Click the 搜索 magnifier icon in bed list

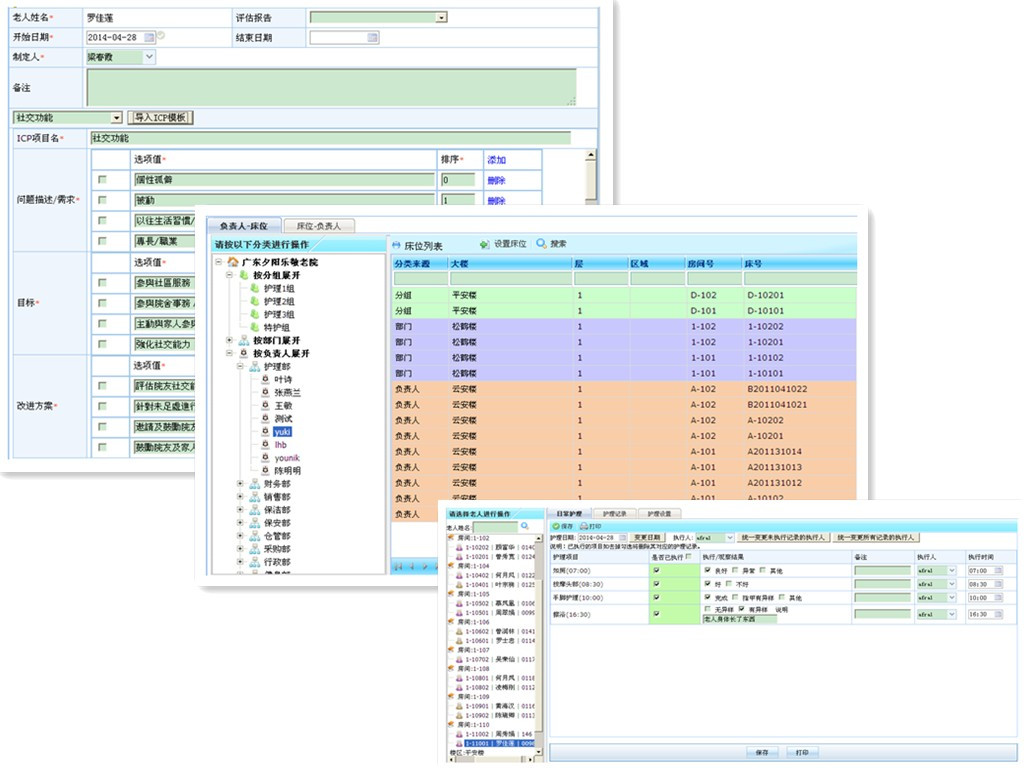pos(542,244)
